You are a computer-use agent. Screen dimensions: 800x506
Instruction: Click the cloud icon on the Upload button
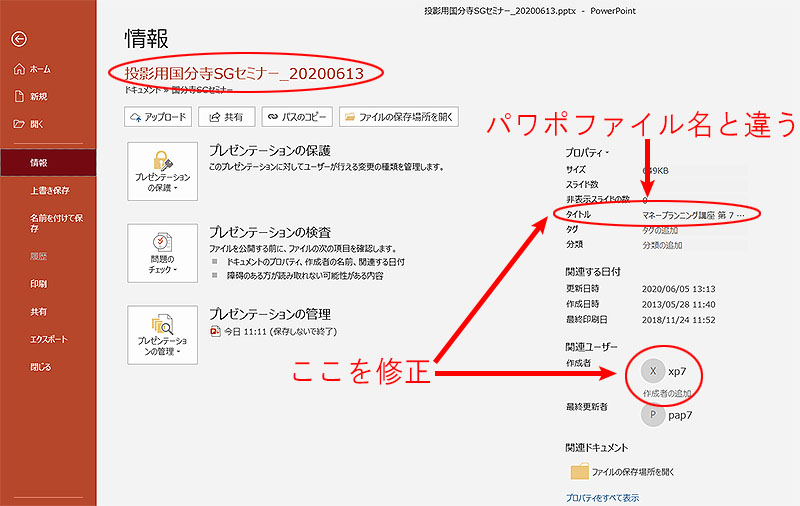[136, 117]
